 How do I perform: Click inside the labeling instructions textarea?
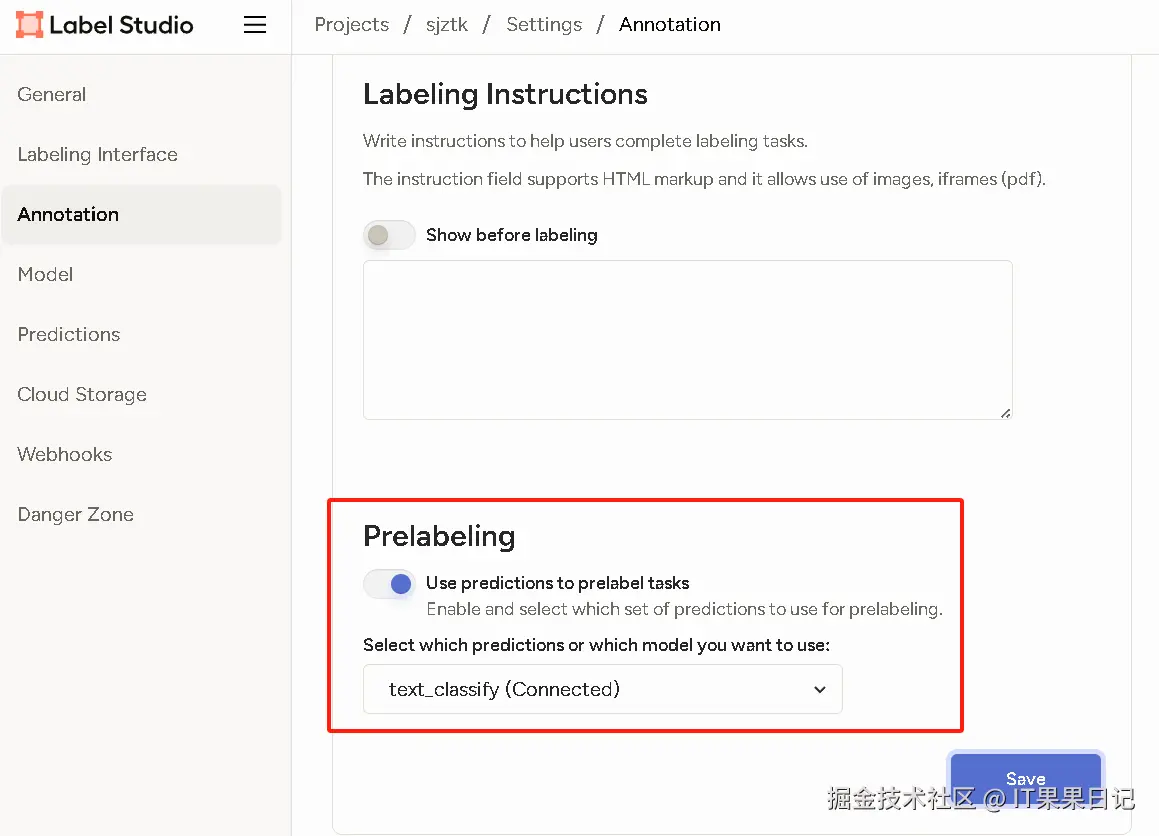tap(687, 340)
